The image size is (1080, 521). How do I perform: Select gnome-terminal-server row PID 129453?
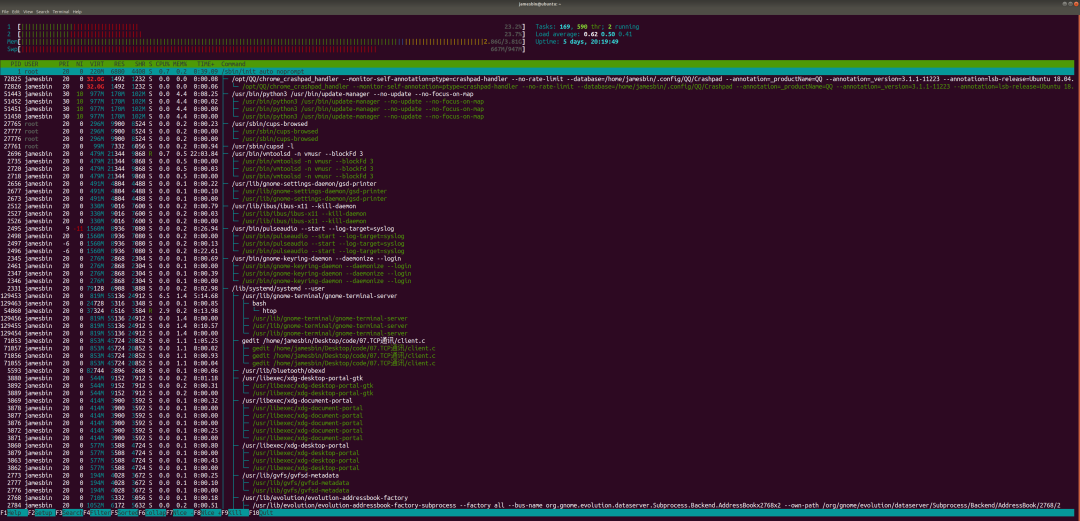click(x=540, y=296)
